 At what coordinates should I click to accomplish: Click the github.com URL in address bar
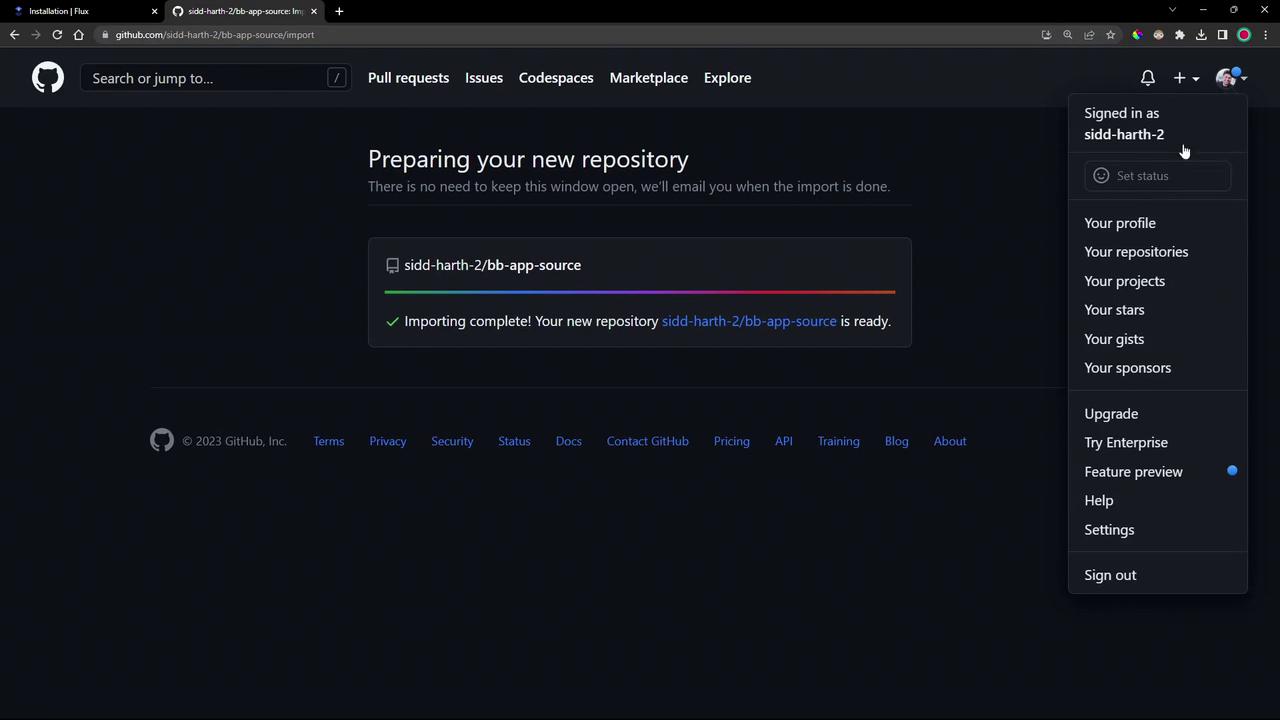point(214,35)
